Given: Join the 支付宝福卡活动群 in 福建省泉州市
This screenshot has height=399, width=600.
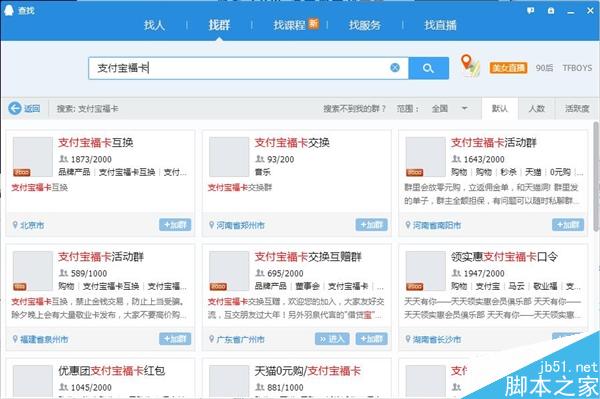Looking at the screenshot, I should coord(175,339).
